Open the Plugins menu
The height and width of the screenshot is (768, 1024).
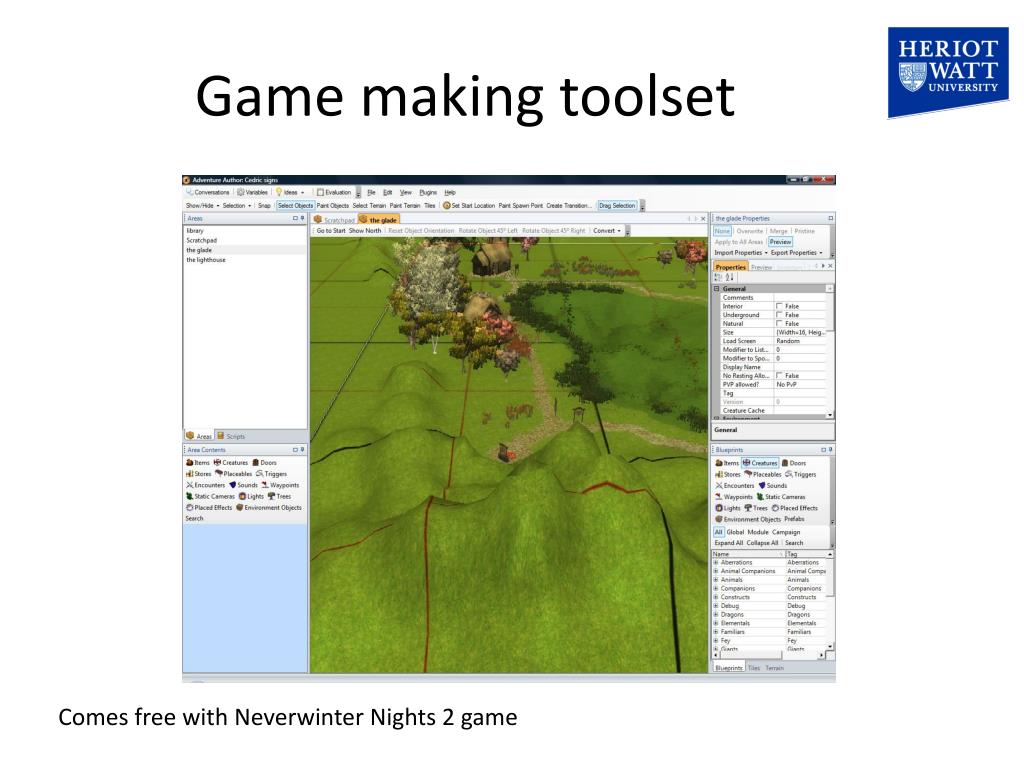click(x=428, y=193)
